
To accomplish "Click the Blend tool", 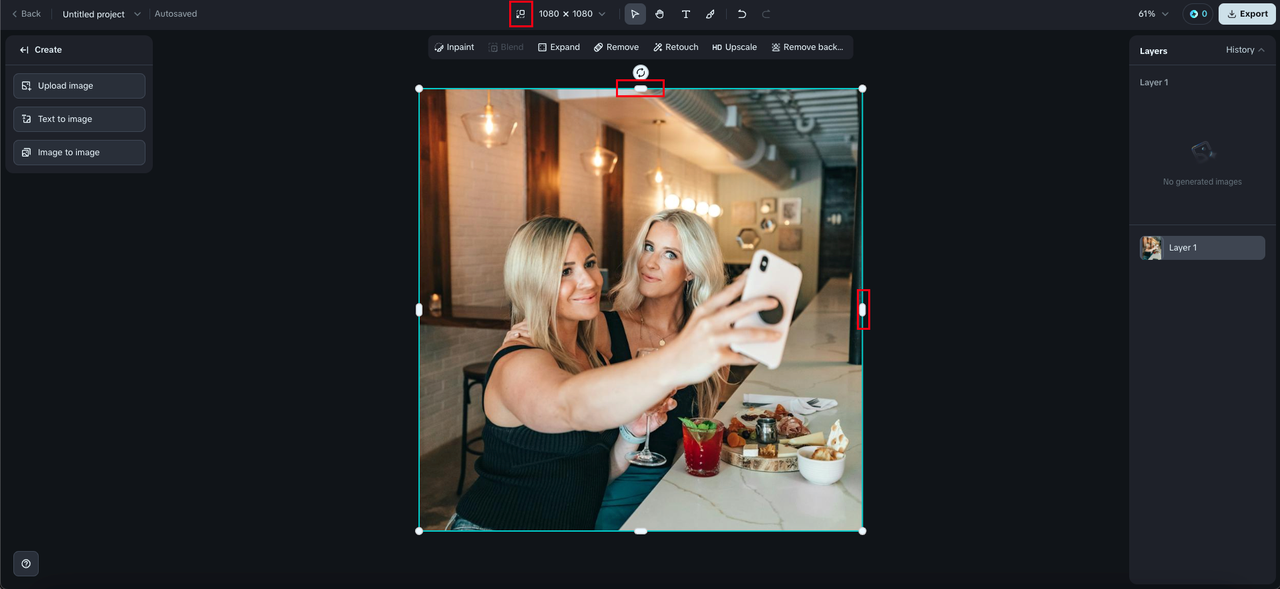I will coord(506,47).
